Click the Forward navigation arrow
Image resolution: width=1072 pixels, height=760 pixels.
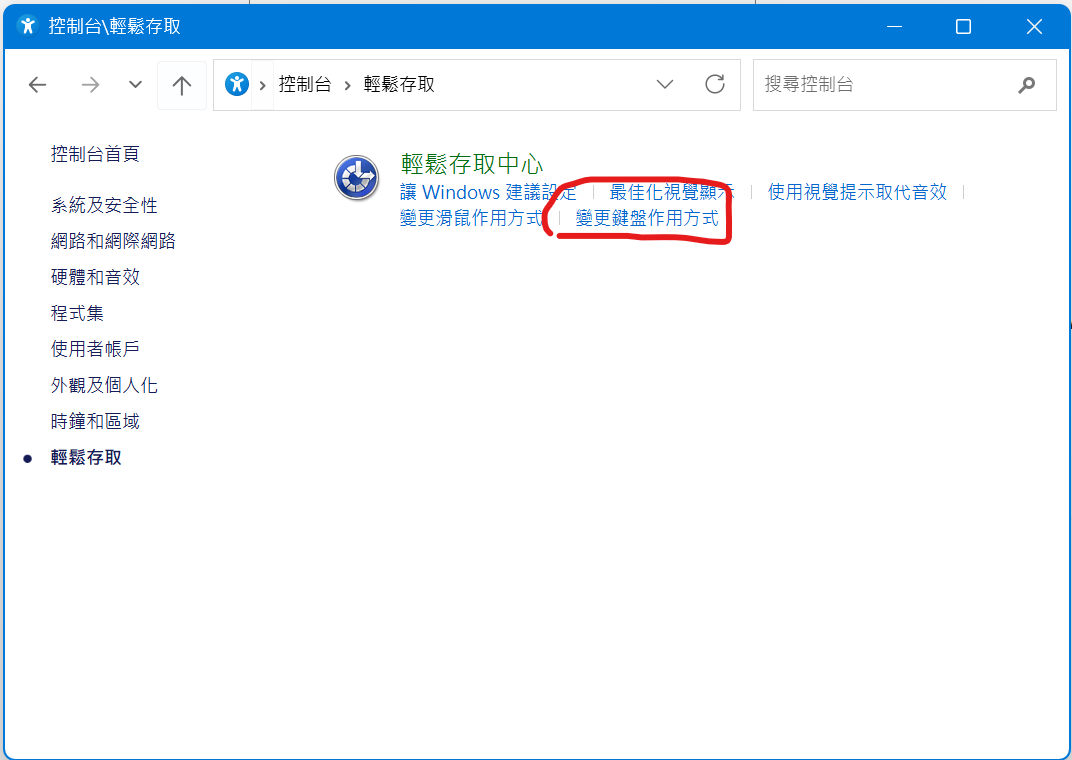90,85
